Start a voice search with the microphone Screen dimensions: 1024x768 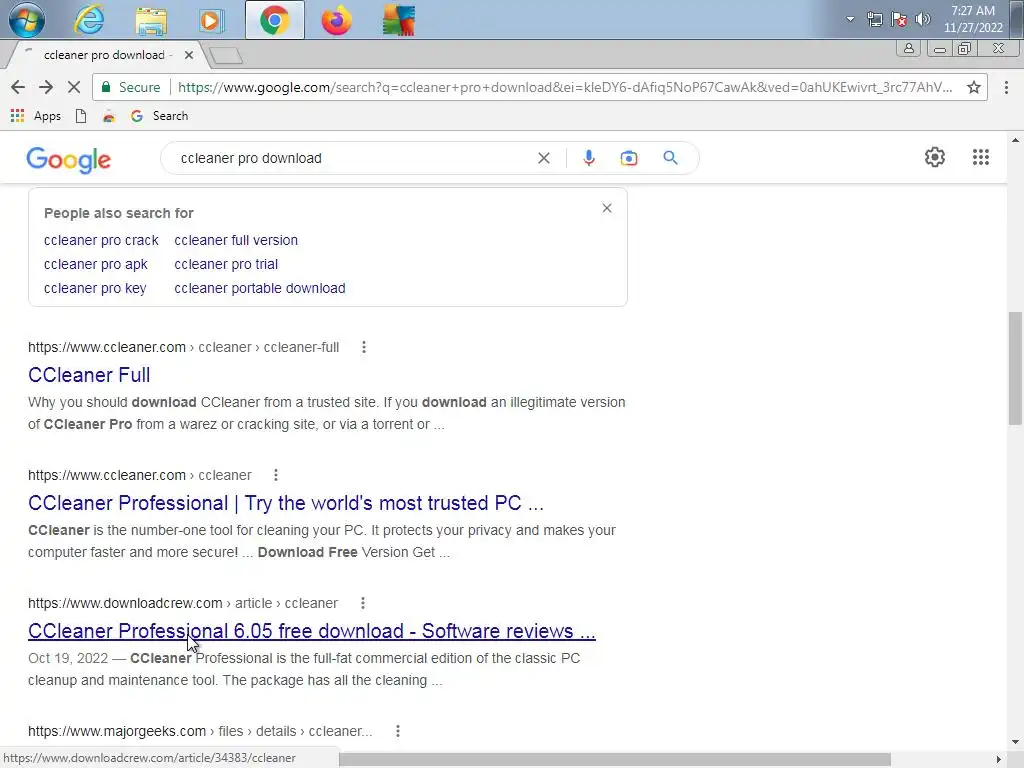588,158
